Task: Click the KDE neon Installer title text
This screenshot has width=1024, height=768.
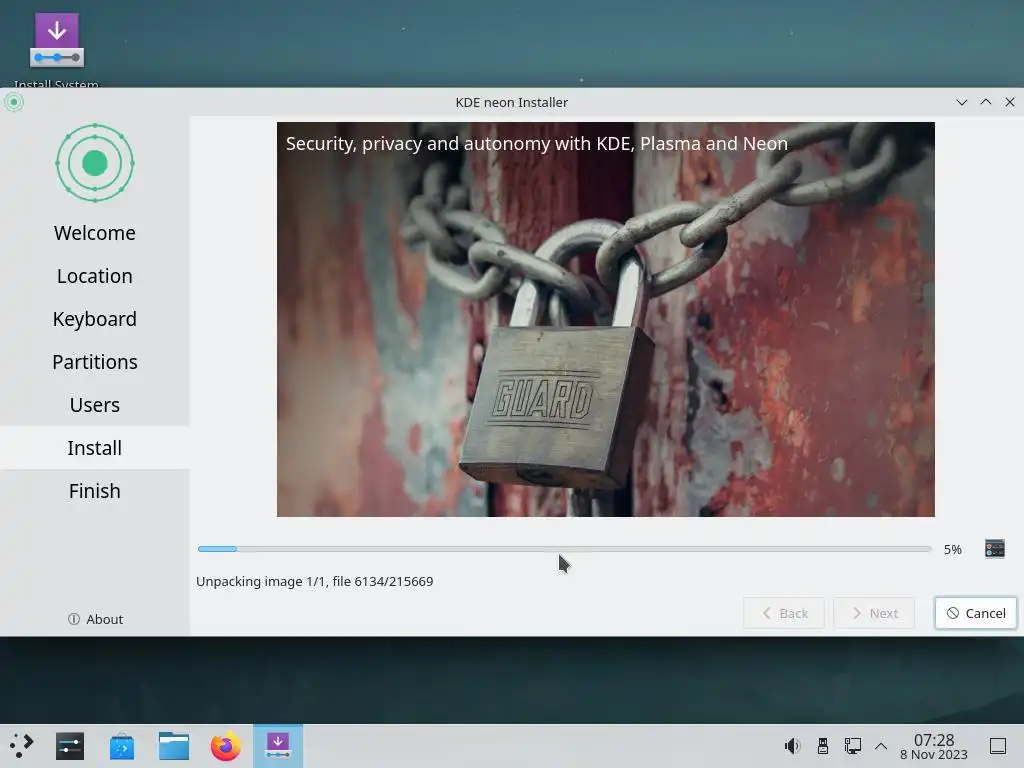Action: tap(511, 103)
